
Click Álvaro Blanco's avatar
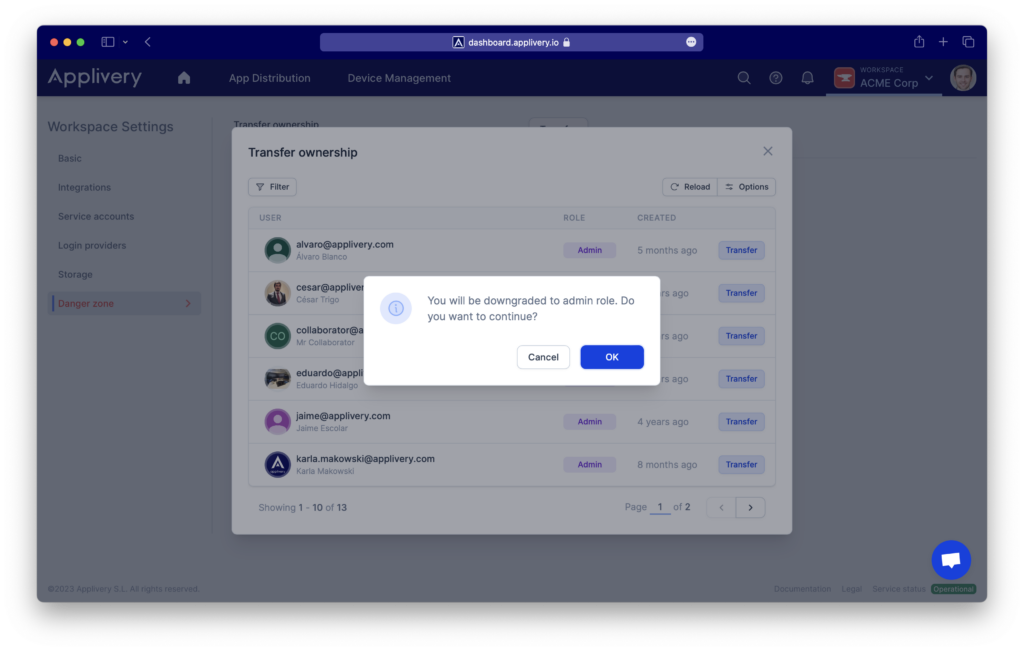click(278, 250)
